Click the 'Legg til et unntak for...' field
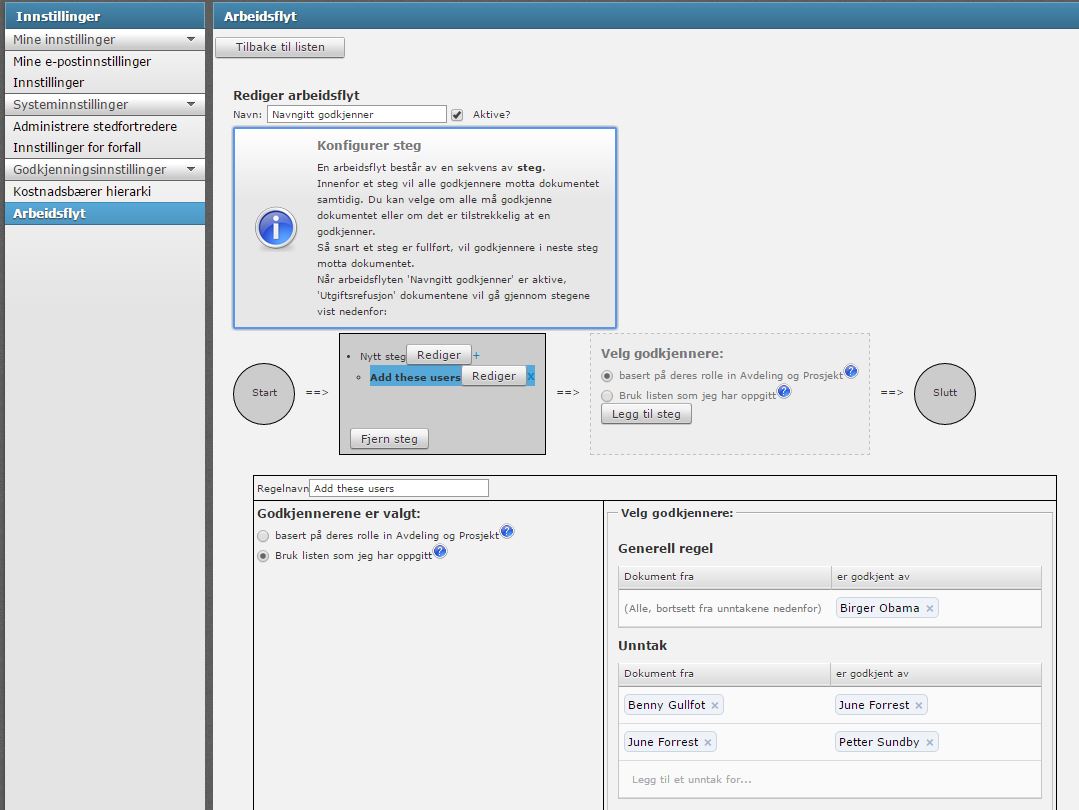This screenshot has height=810, width=1079. (x=692, y=779)
